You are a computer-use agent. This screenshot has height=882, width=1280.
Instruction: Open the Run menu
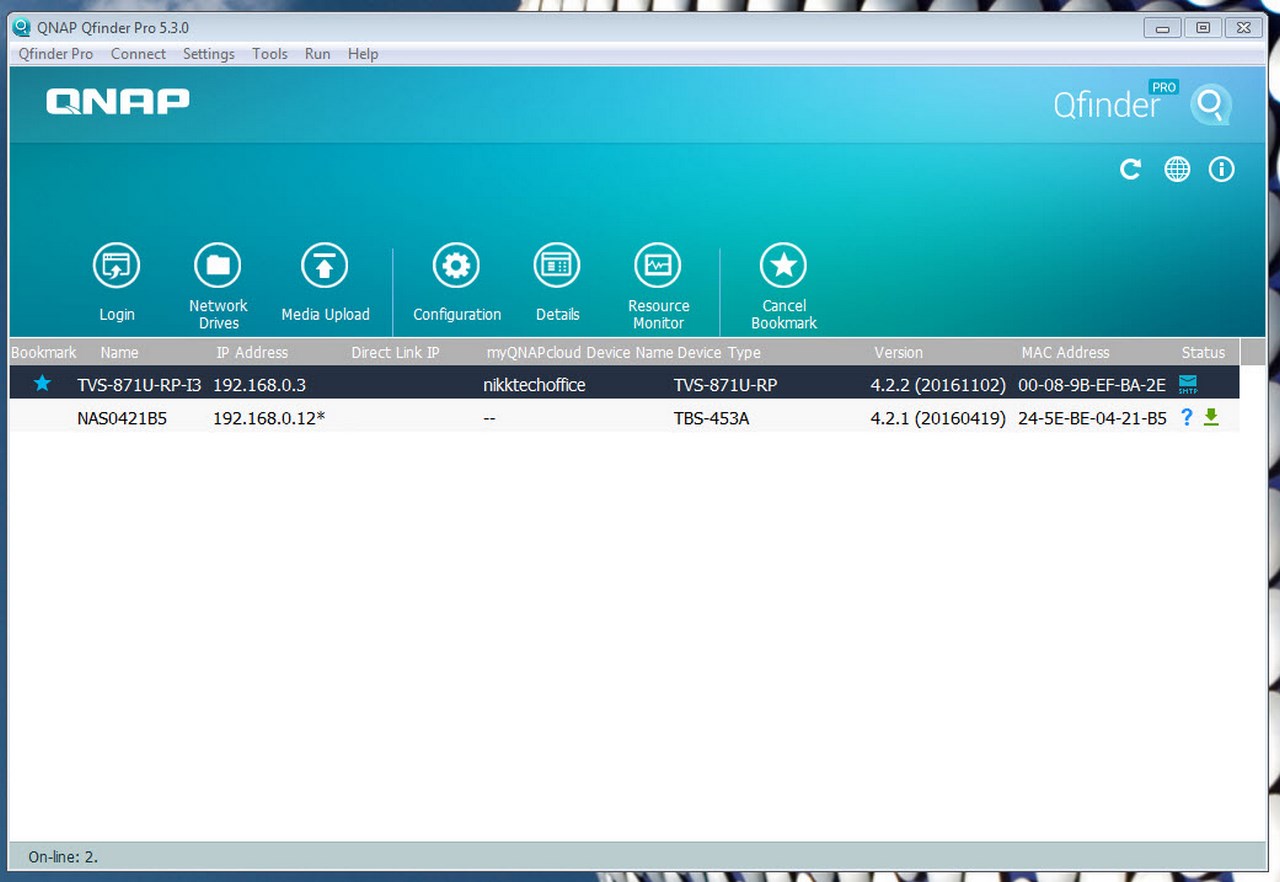[318, 54]
